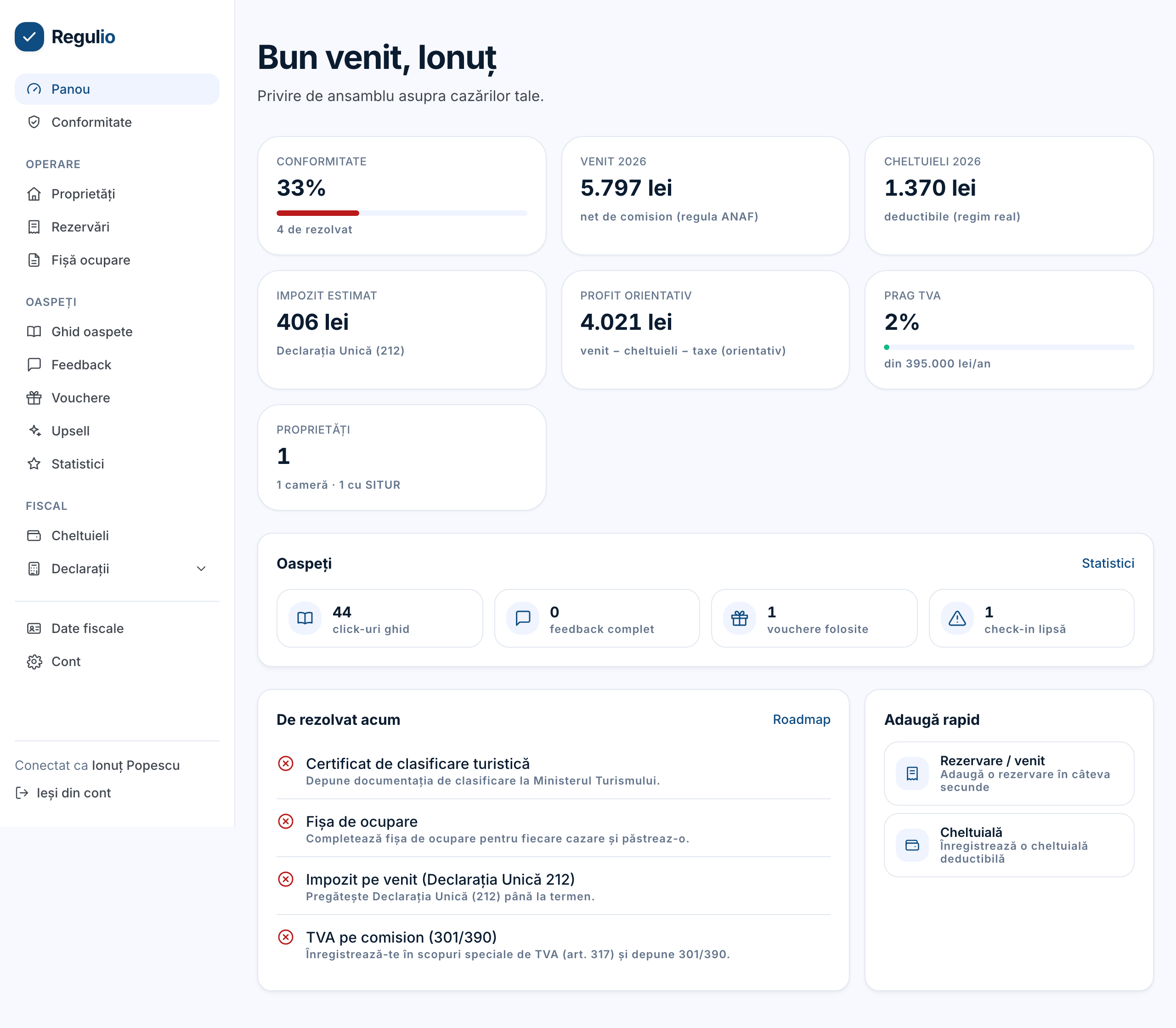Click the Conformitate red progress bar
The image size is (1176, 1028).
pos(318,213)
